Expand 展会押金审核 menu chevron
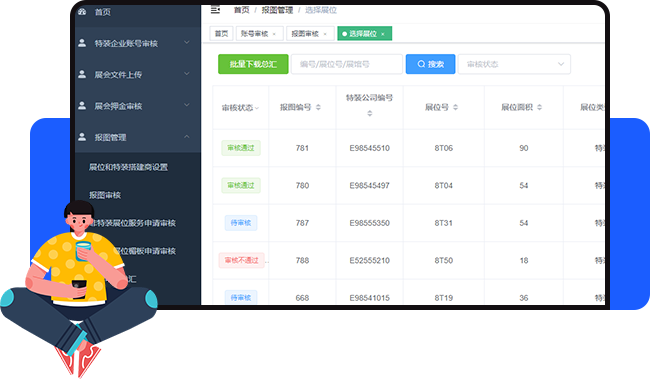 187,105
